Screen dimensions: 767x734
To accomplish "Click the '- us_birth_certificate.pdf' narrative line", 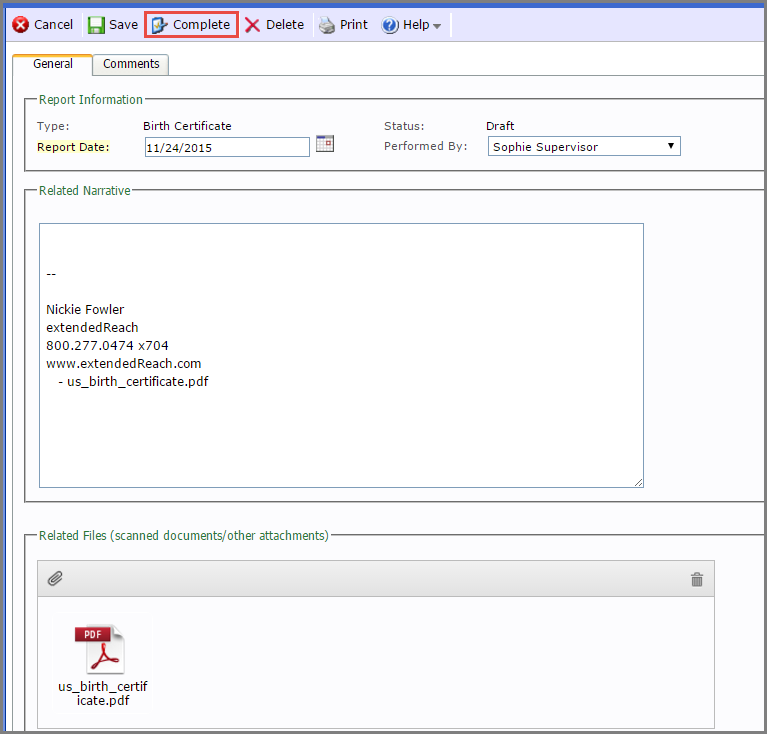I will point(133,382).
